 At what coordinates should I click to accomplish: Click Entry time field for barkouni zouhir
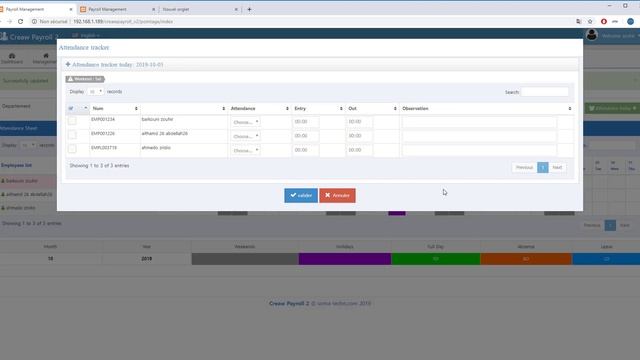tap(306, 122)
